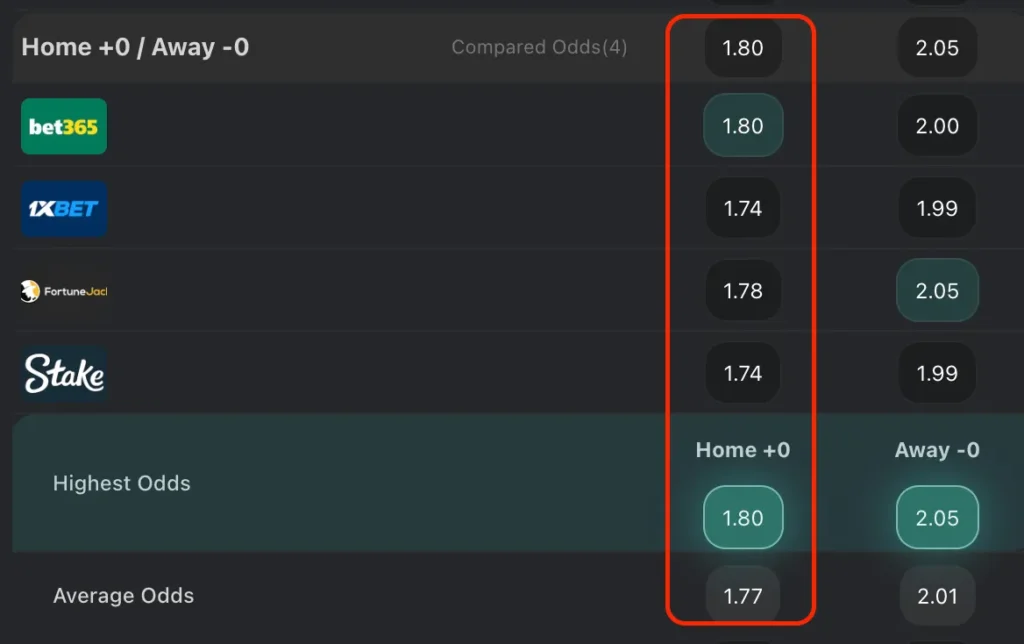Click FortuneJack's highlighted Away -0 odds of 2.05

click(x=937, y=291)
